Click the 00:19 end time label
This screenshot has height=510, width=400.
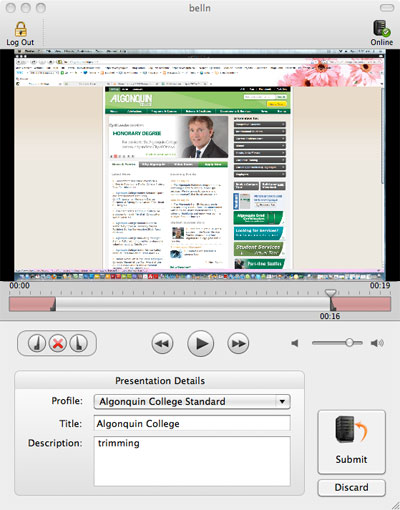coord(380,285)
